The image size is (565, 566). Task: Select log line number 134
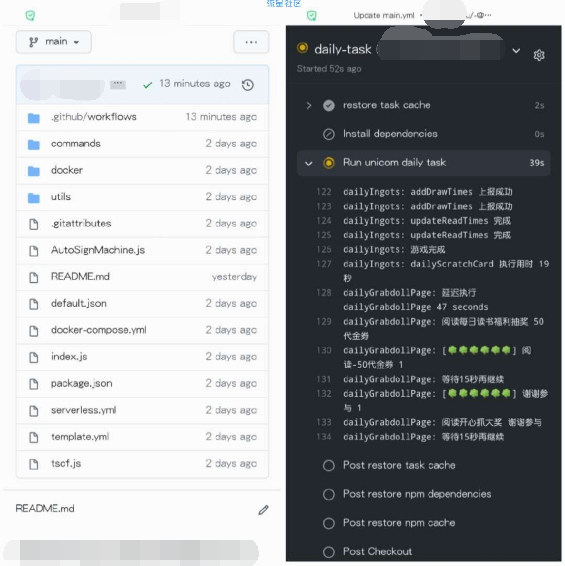click(324, 437)
